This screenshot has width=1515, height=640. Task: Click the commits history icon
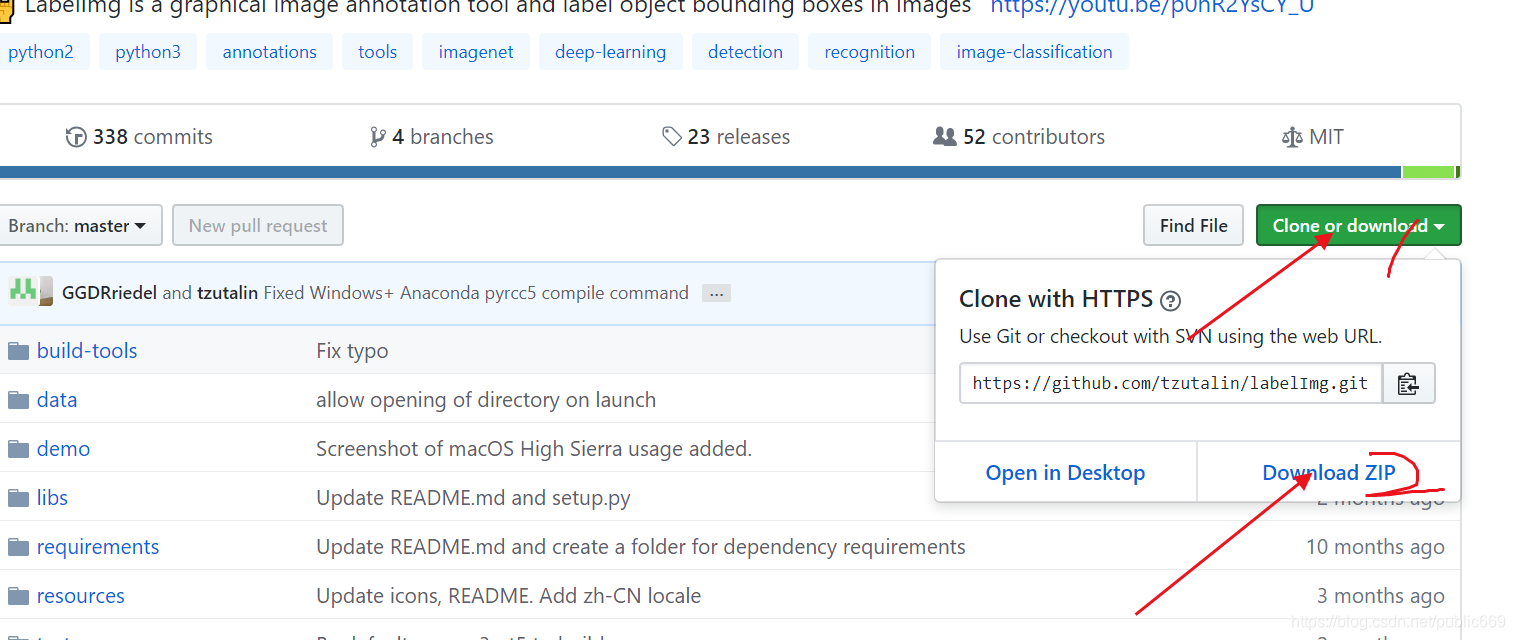76,137
